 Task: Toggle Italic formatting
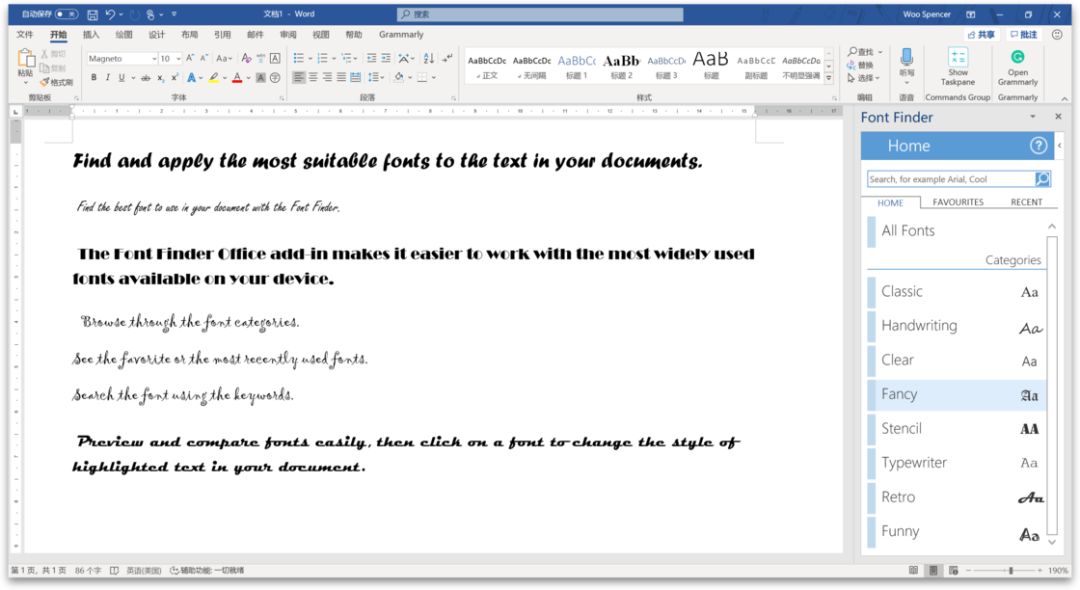(x=107, y=78)
